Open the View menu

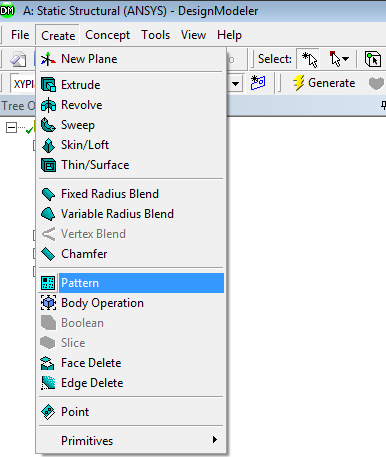pyautogui.click(x=193, y=35)
